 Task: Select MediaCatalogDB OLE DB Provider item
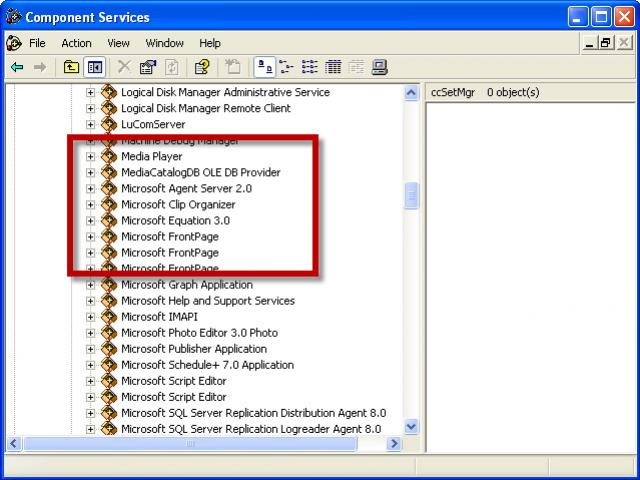200,173
